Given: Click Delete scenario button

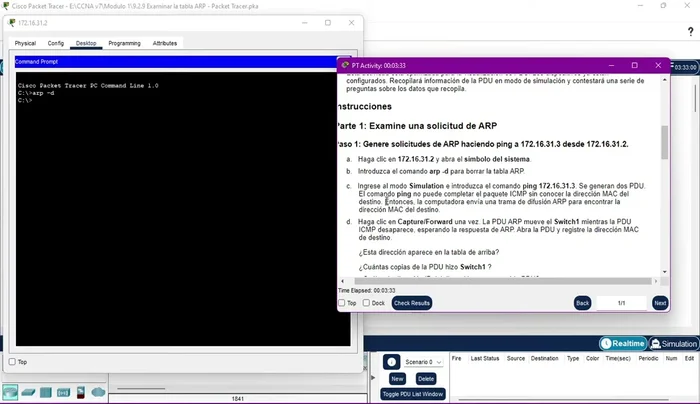Looking at the screenshot, I should (425, 379).
